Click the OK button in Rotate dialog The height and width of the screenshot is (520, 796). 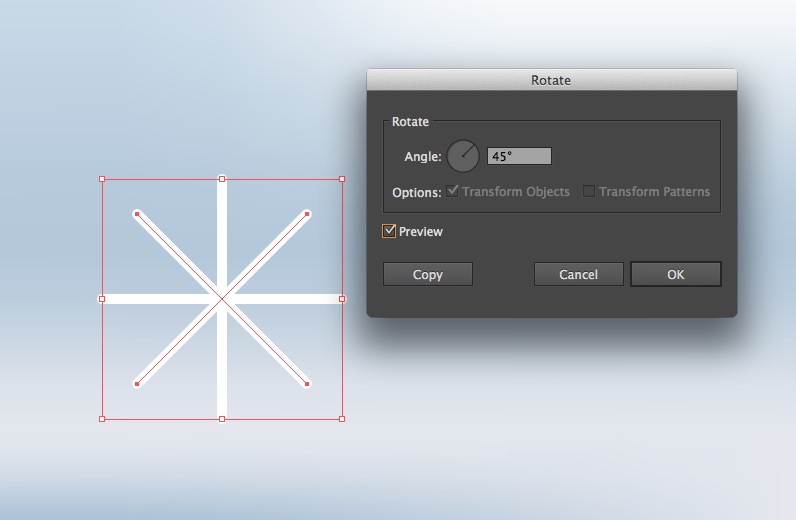coord(676,274)
